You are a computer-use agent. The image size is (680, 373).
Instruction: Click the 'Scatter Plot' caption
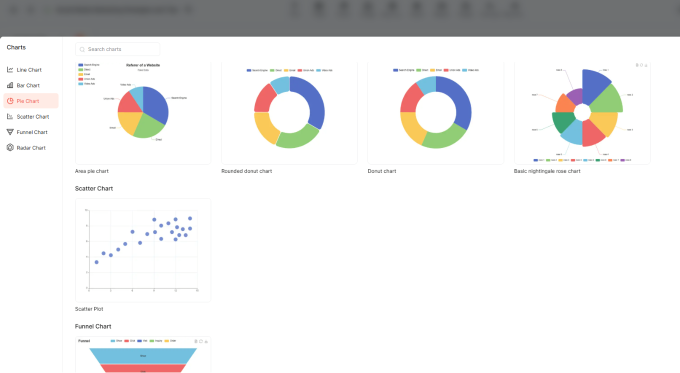[89, 309]
